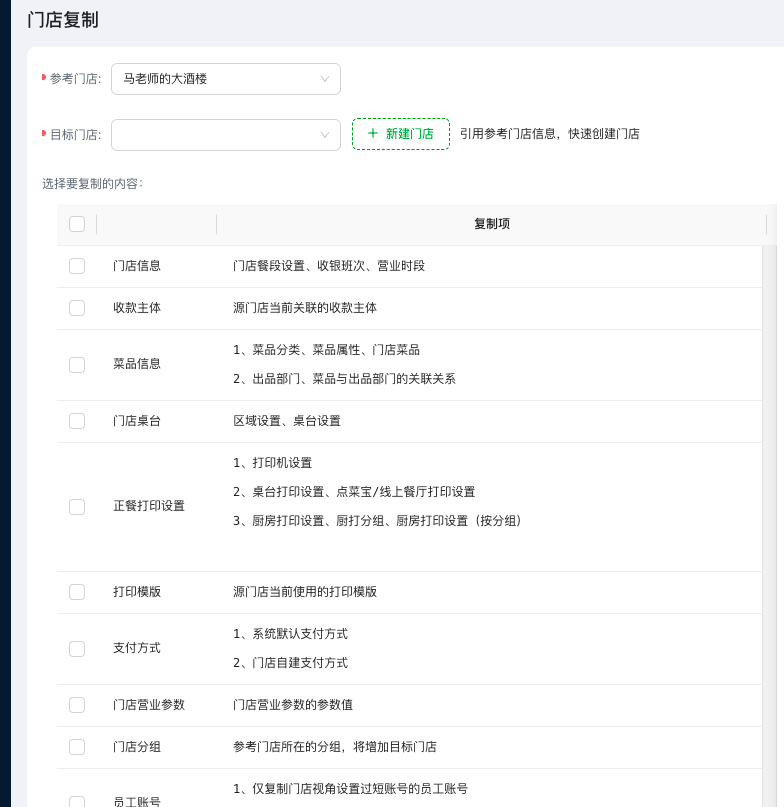The width and height of the screenshot is (784, 807).
Task: Check the 菜品信息 checkbox
Action: click(77, 365)
